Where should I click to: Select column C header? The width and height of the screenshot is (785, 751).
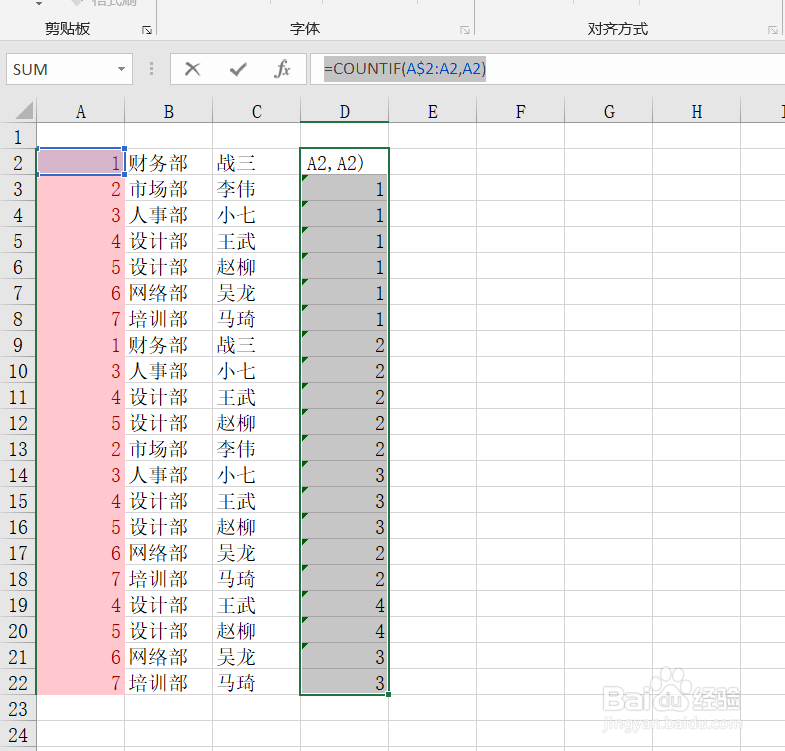click(256, 111)
